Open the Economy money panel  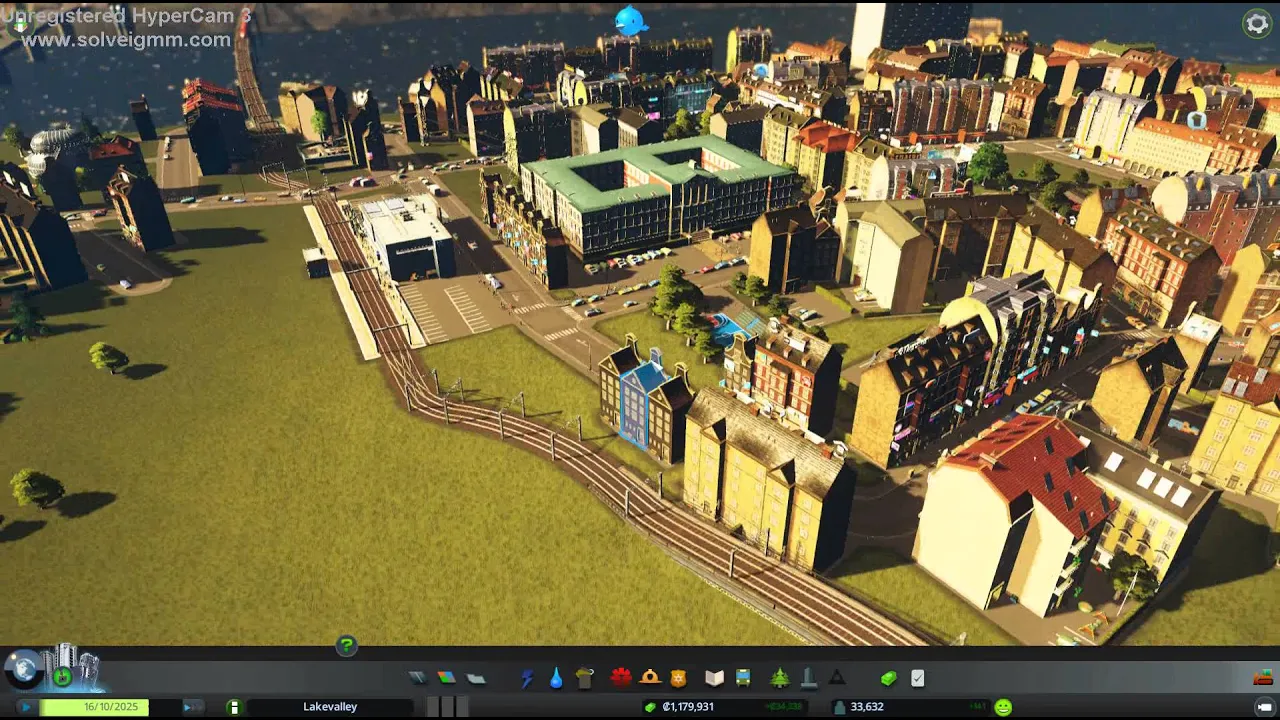point(888,678)
